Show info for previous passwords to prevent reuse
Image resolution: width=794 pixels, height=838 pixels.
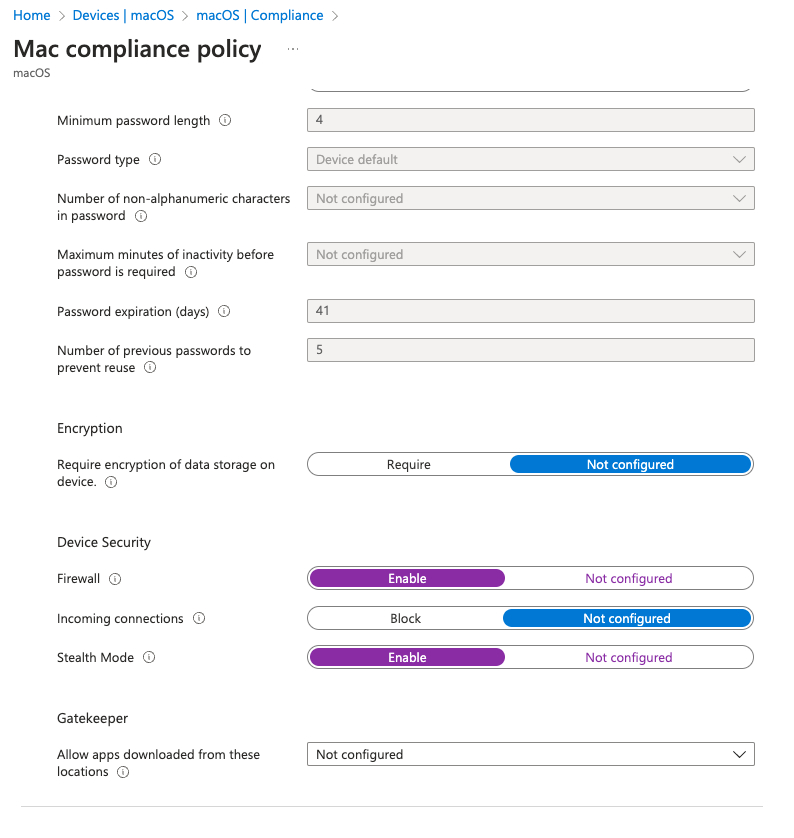coord(150,367)
